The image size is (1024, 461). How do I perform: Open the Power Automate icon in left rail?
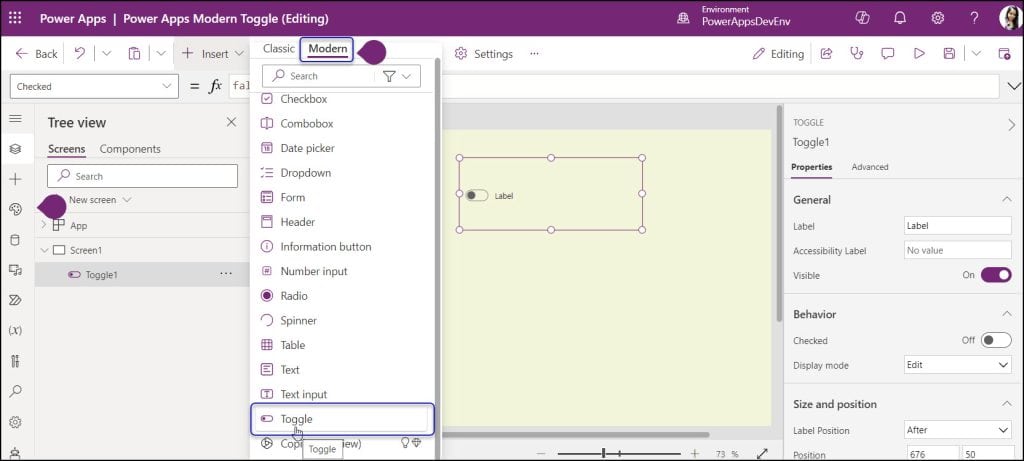coord(15,300)
